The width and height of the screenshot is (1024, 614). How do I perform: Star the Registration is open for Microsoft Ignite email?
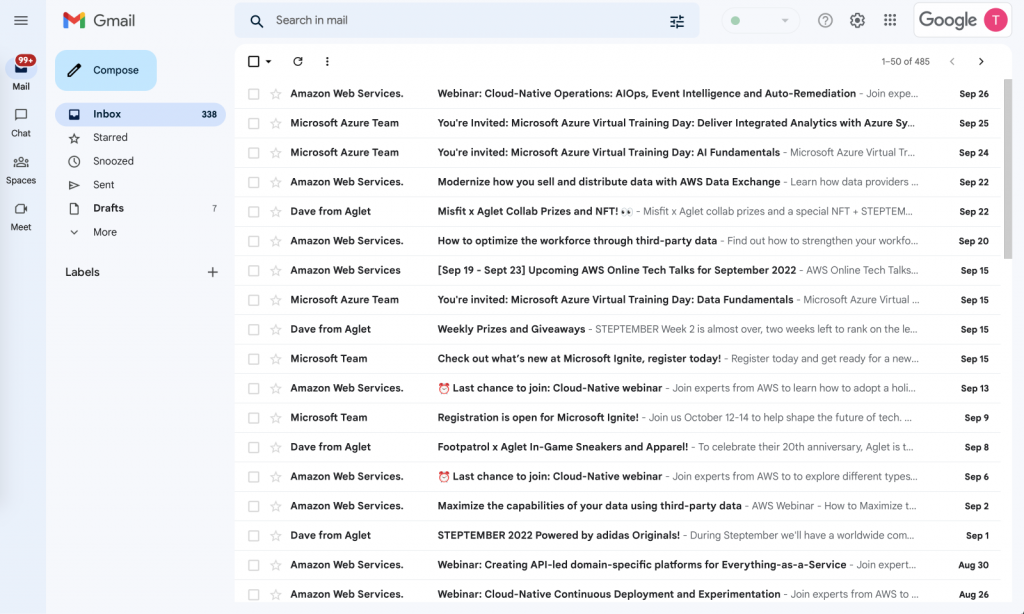276,417
